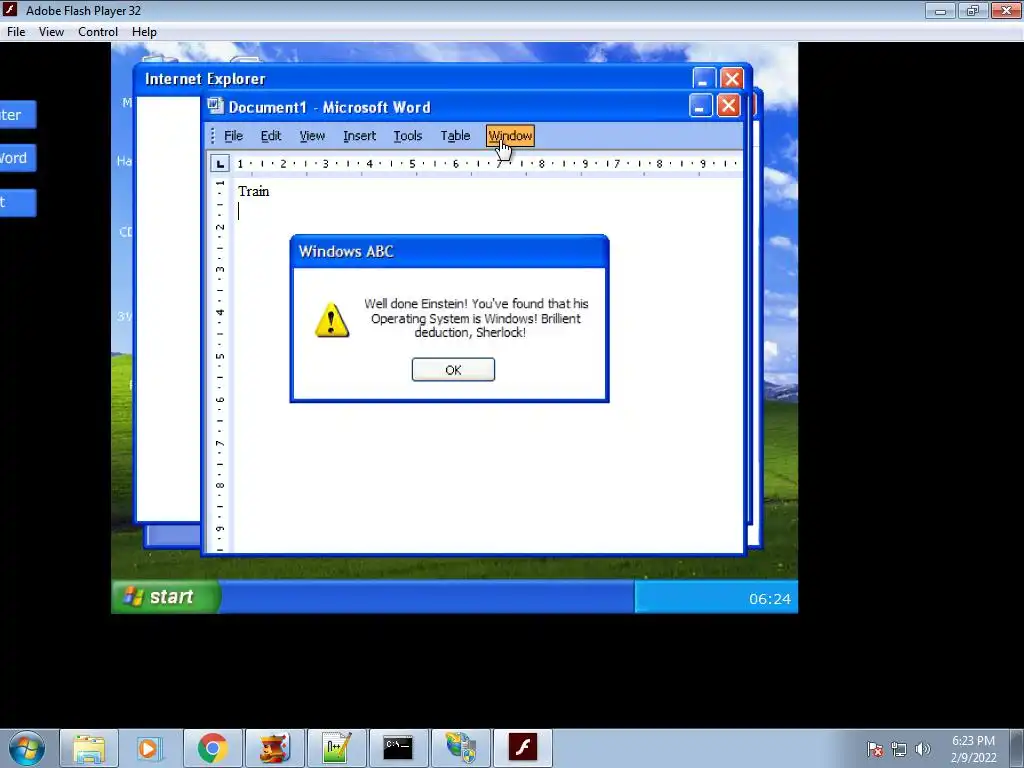Open Windows Media Player from the taskbar
The image size is (1024, 768).
coord(149,748)
